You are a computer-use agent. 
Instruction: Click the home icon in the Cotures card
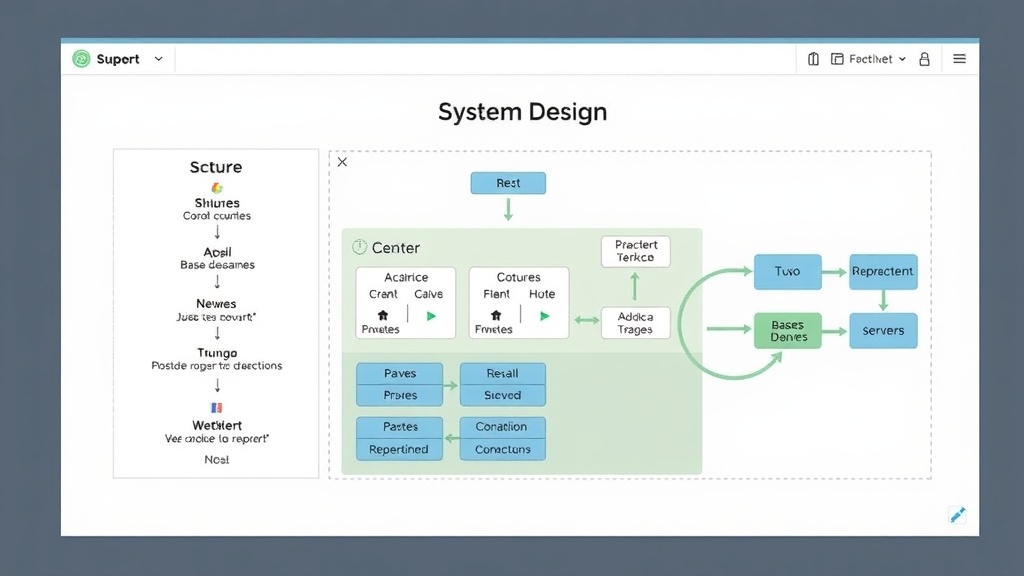[x=495, y=315]
